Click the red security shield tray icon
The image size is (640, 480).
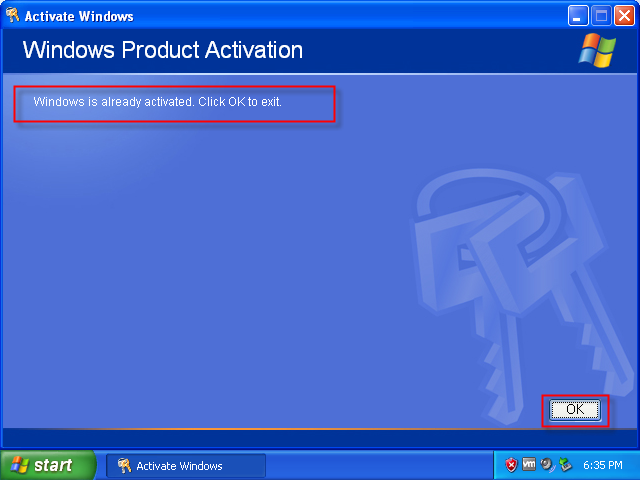point(511,464)
